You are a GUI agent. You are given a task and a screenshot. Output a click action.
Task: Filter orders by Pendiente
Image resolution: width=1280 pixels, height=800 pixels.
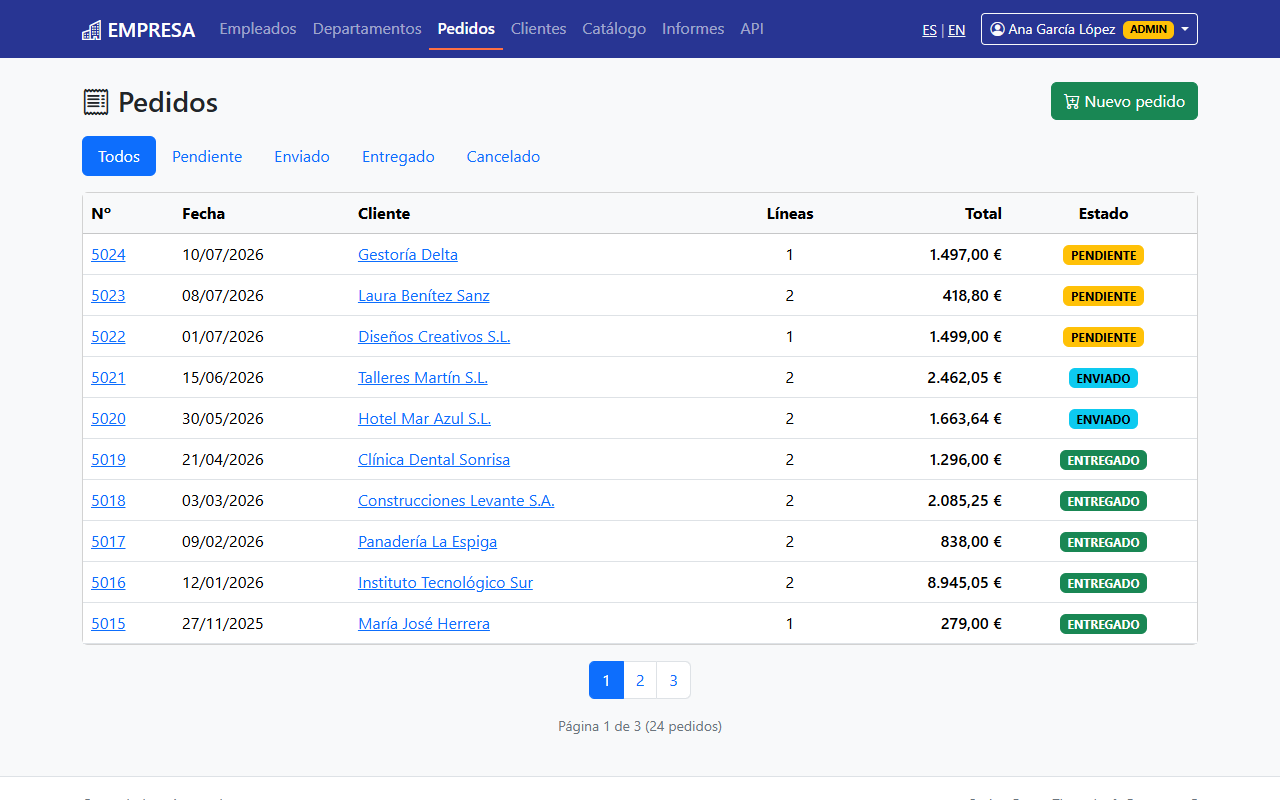(x=207, y=156)
